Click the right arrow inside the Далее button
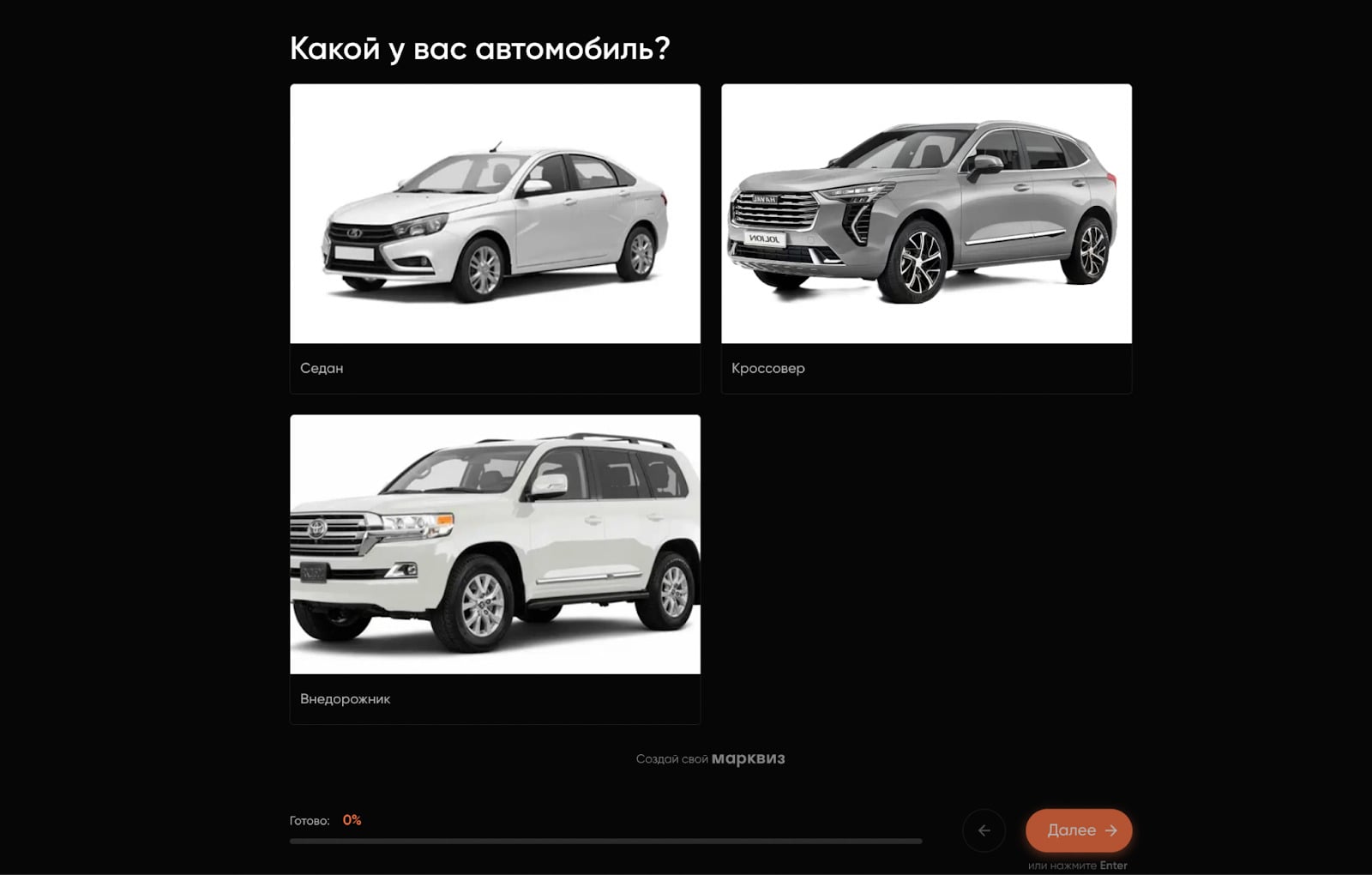Screen dimensions: 1372x875 [x=1111, y=830]
